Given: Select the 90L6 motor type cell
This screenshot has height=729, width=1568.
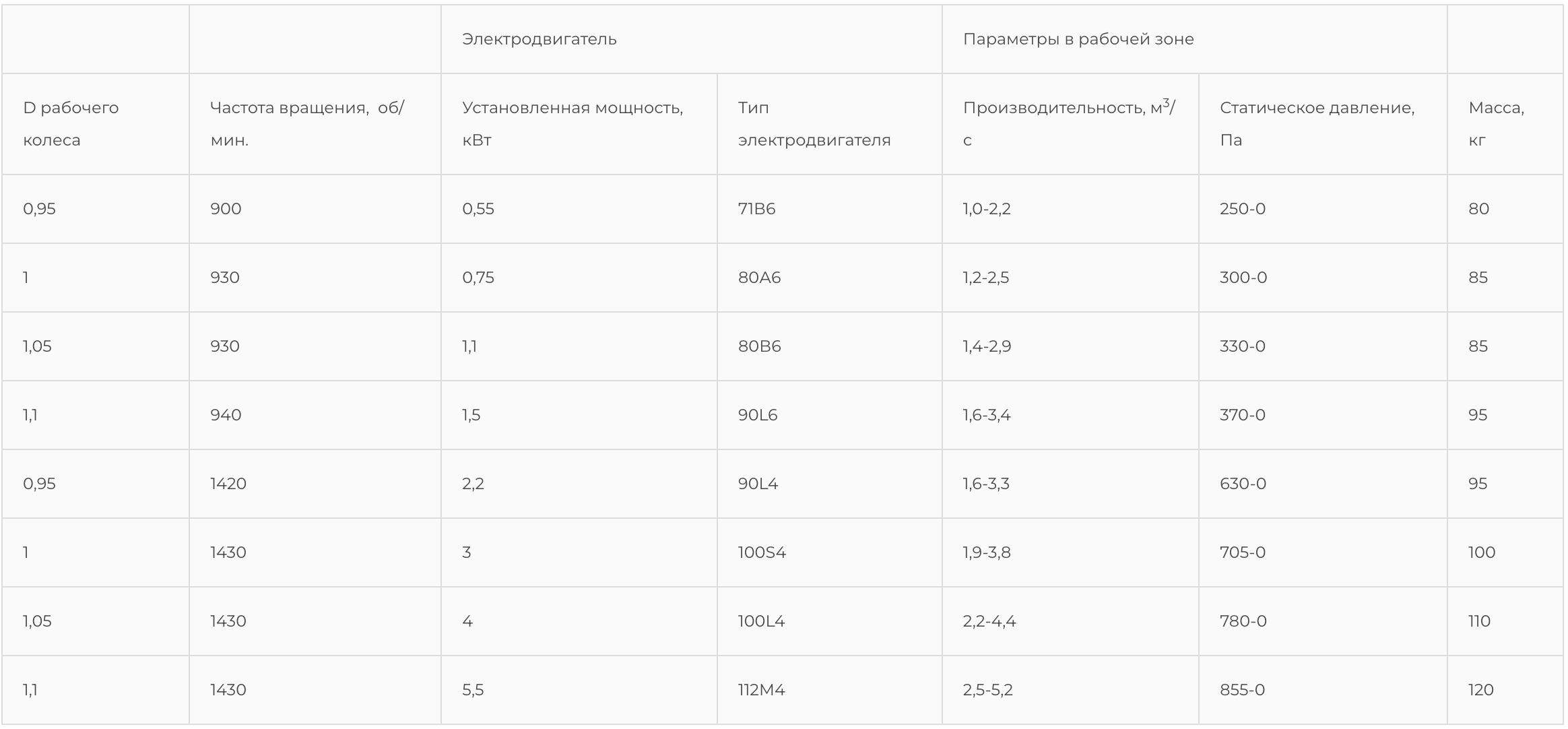Looking at the screenshot, I should [757, 415].
